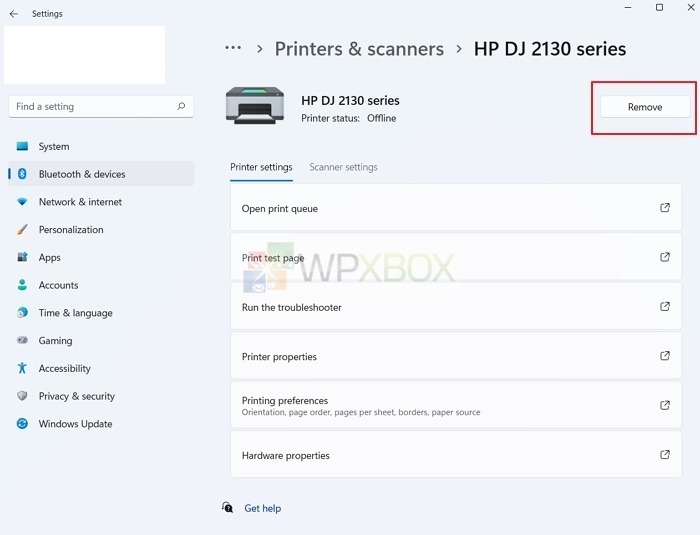Minimize the Settings window
Screen dimensions: 700x535
(x=628, y=8)
